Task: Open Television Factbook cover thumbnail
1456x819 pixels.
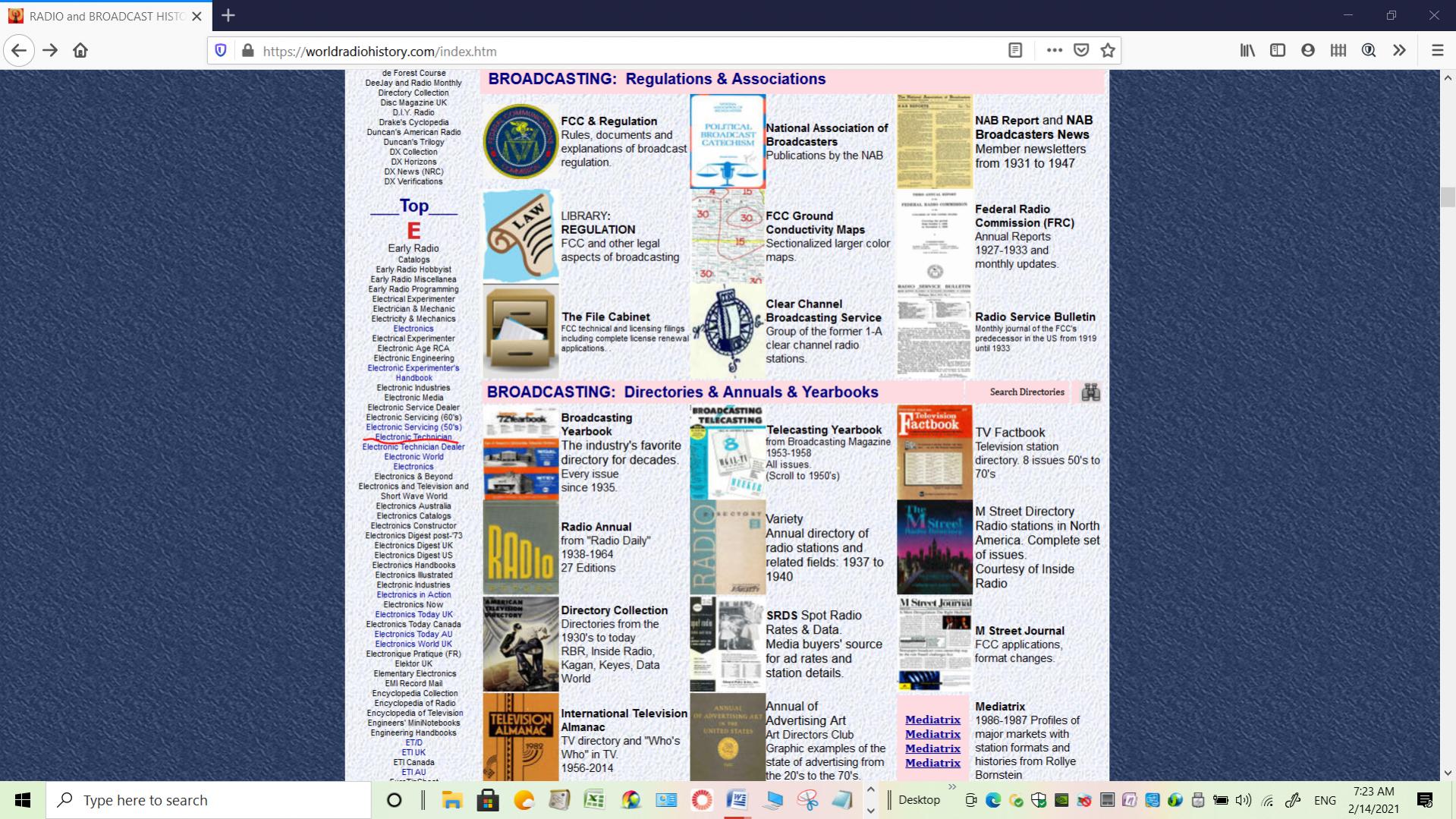Action: 934,452
